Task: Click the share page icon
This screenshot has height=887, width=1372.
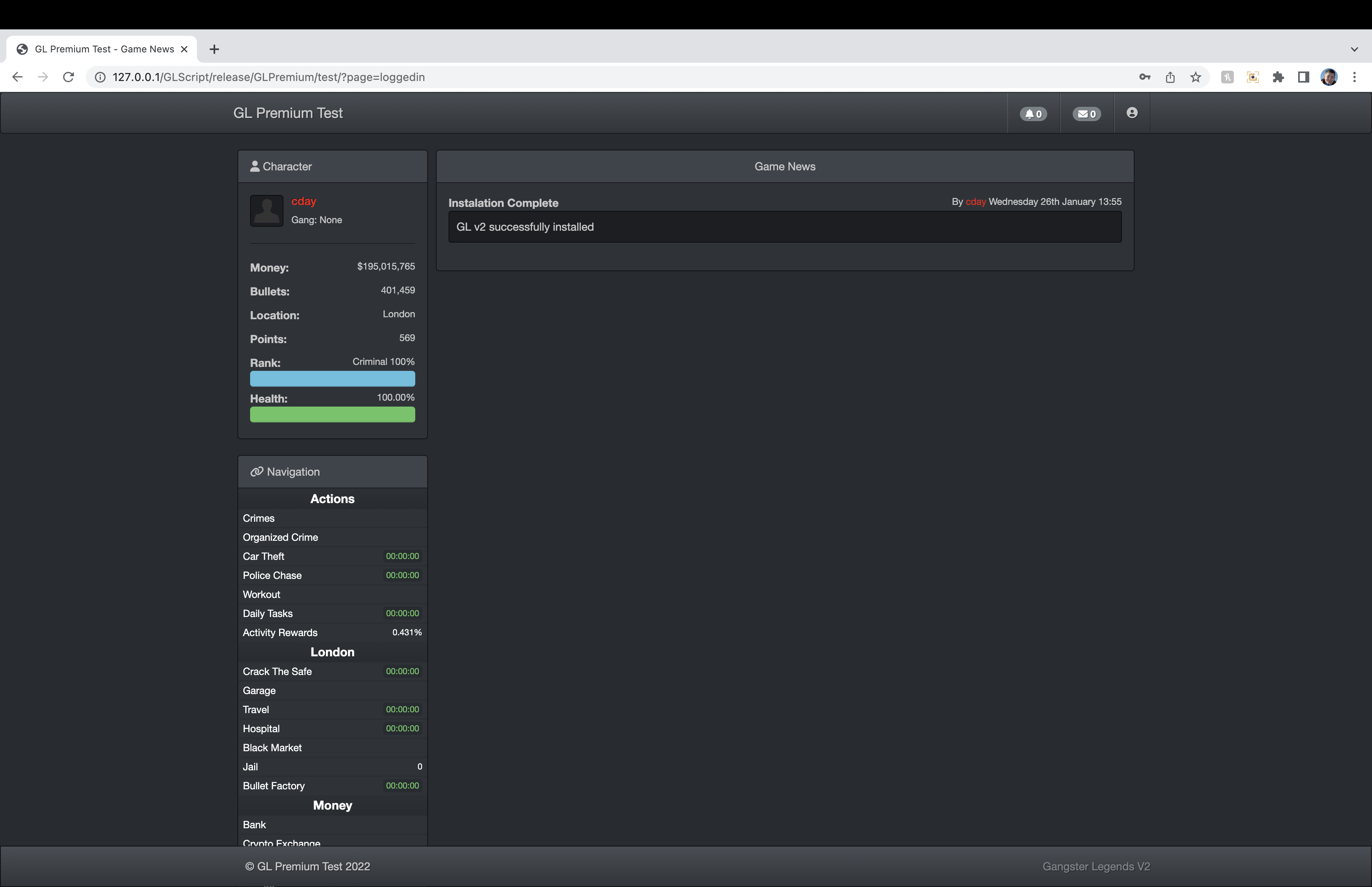Action: tap(1170, 77)
